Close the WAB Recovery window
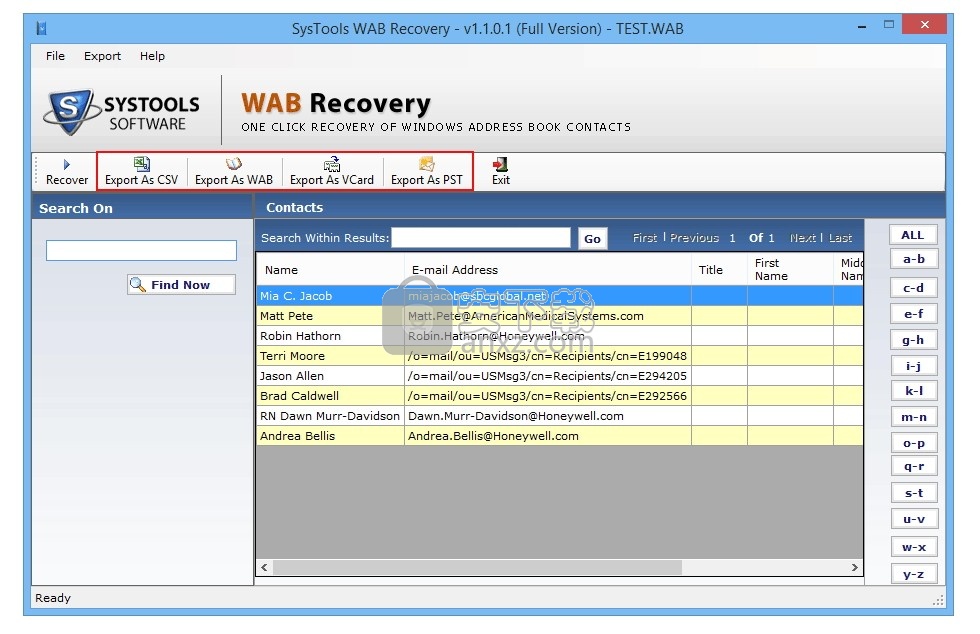The image size is (980, 634). [x=925, y=25]
